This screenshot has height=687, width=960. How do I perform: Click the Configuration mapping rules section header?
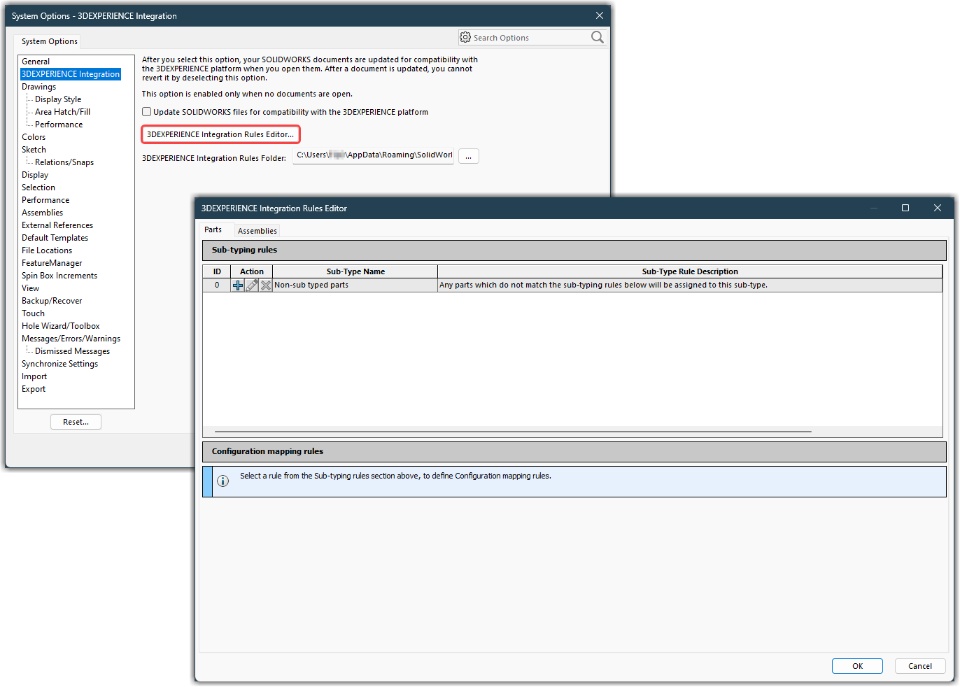click(x=574, y=452)
